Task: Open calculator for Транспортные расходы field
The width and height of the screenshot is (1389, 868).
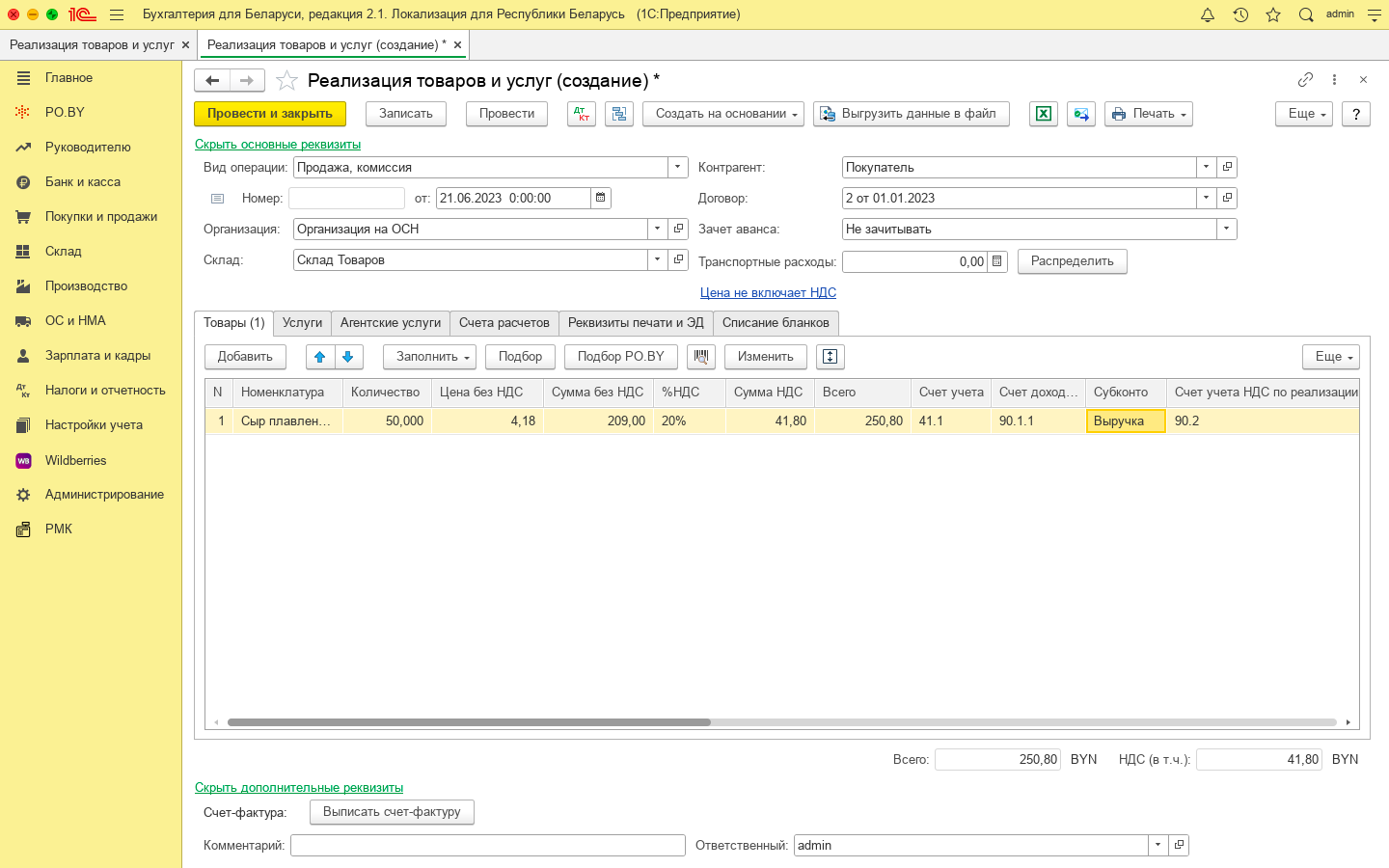Action: tap(997, 261)
